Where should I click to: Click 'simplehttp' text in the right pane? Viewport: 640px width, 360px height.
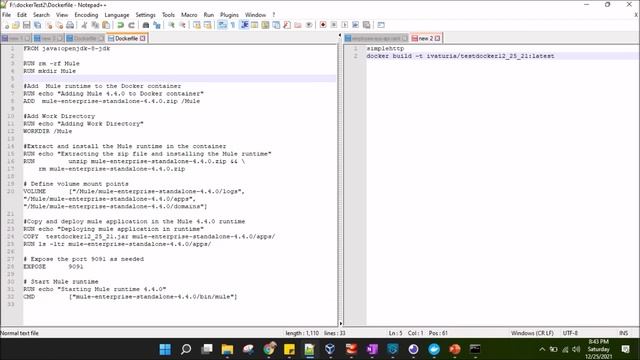point(385,49)
